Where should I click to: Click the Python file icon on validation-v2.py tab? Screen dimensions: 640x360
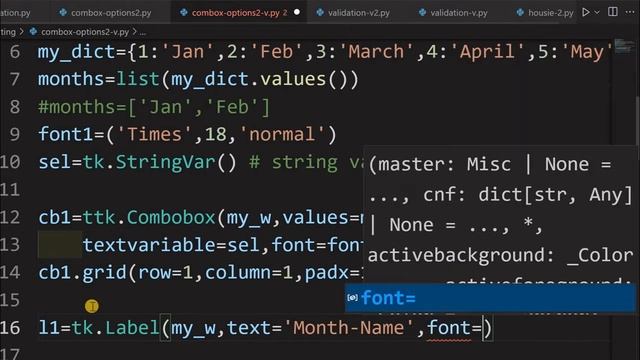[320, 13]
